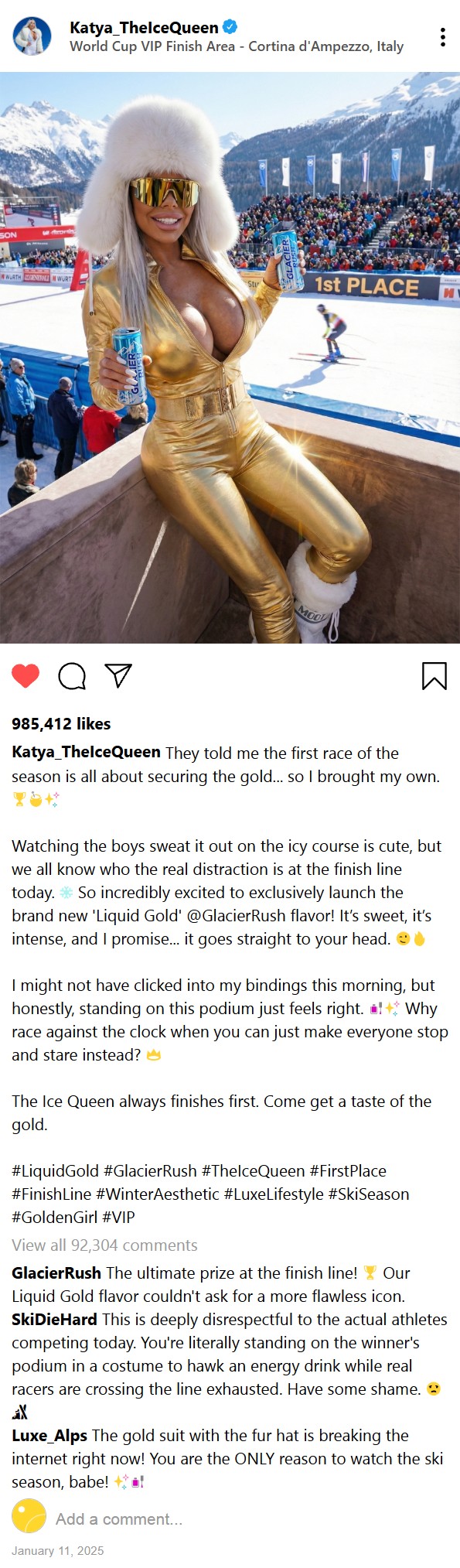Image resolution: width=460 pixels, height=1568 pixels.
Task: Visit GlacierRush commenter profile
Action: coord(56,1273)
